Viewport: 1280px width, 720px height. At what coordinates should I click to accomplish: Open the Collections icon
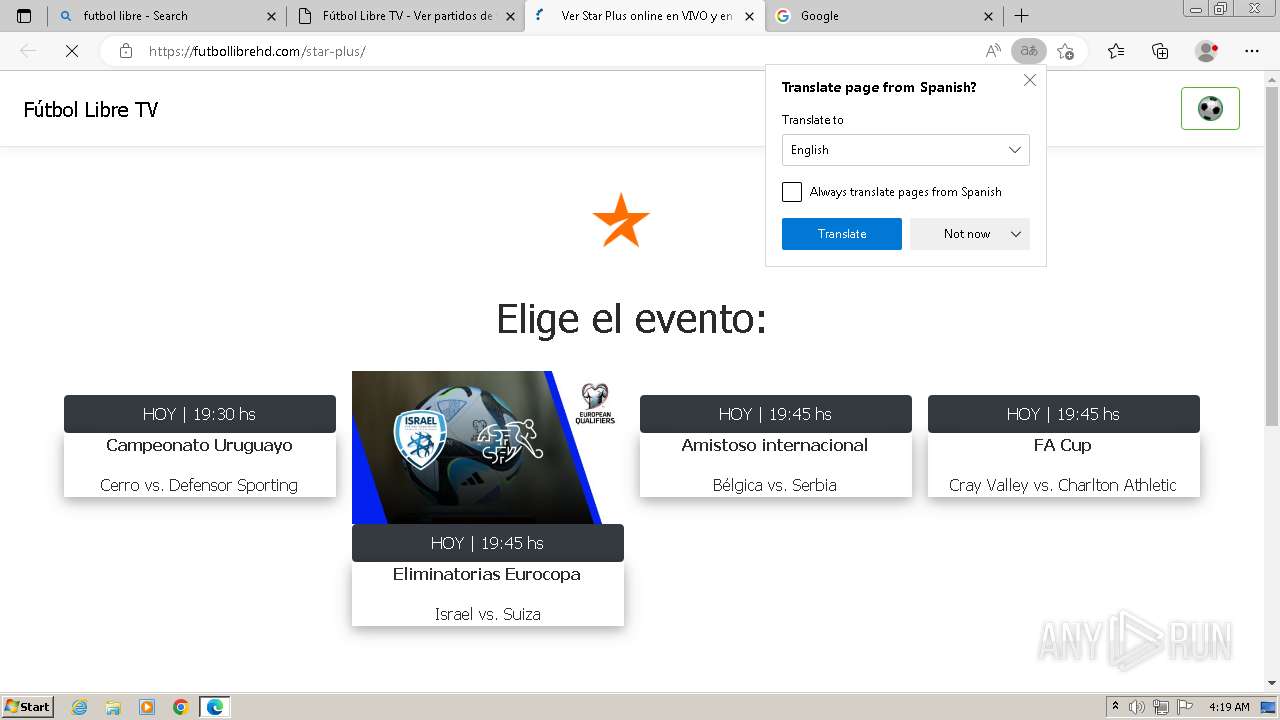[1160, 51]
